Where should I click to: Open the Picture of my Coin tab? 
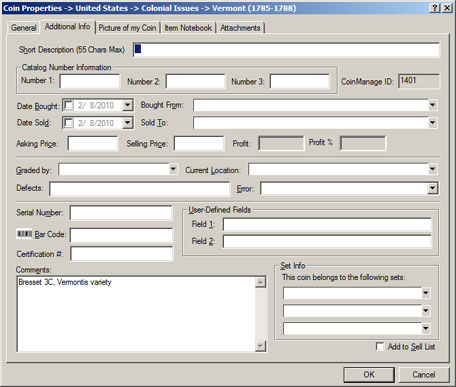[127, 28]
